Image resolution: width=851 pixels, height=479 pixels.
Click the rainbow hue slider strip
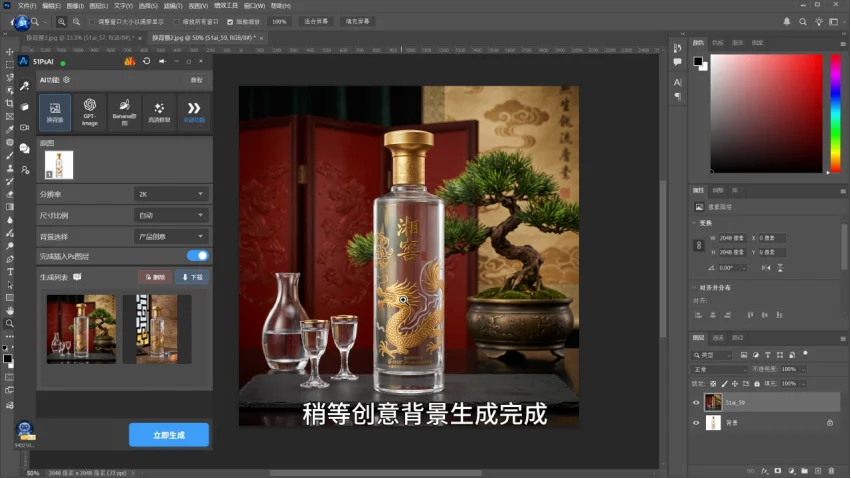[x=836, y=113]
